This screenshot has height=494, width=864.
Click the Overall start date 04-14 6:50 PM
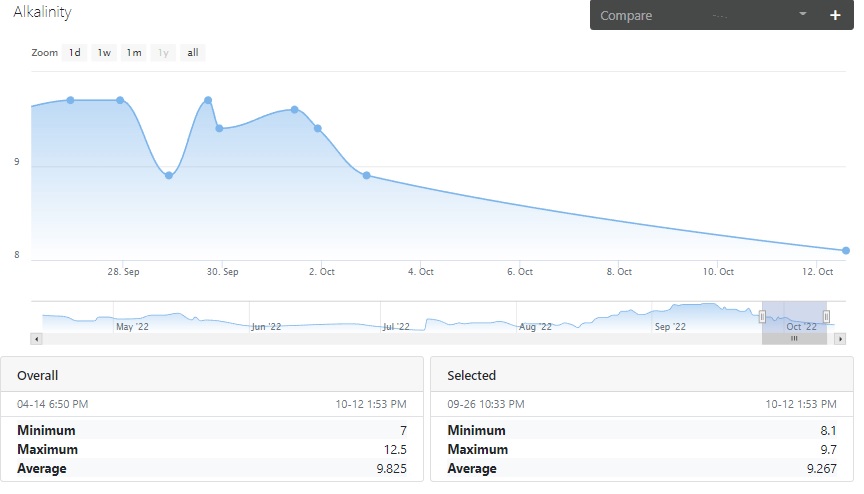(52, 404)
